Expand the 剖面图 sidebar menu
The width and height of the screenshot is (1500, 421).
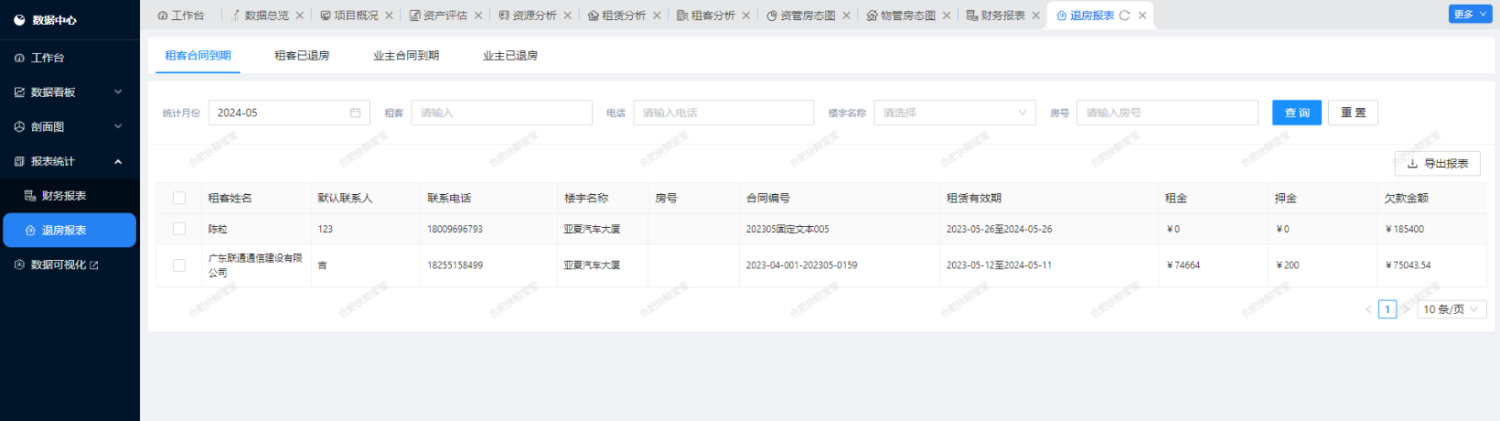(x=69, y=127)
